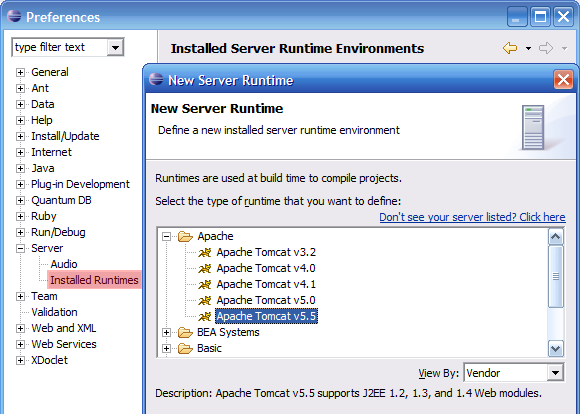Click the runtime list scroll down arrow

pyautogui.click(x=556, y=349)
